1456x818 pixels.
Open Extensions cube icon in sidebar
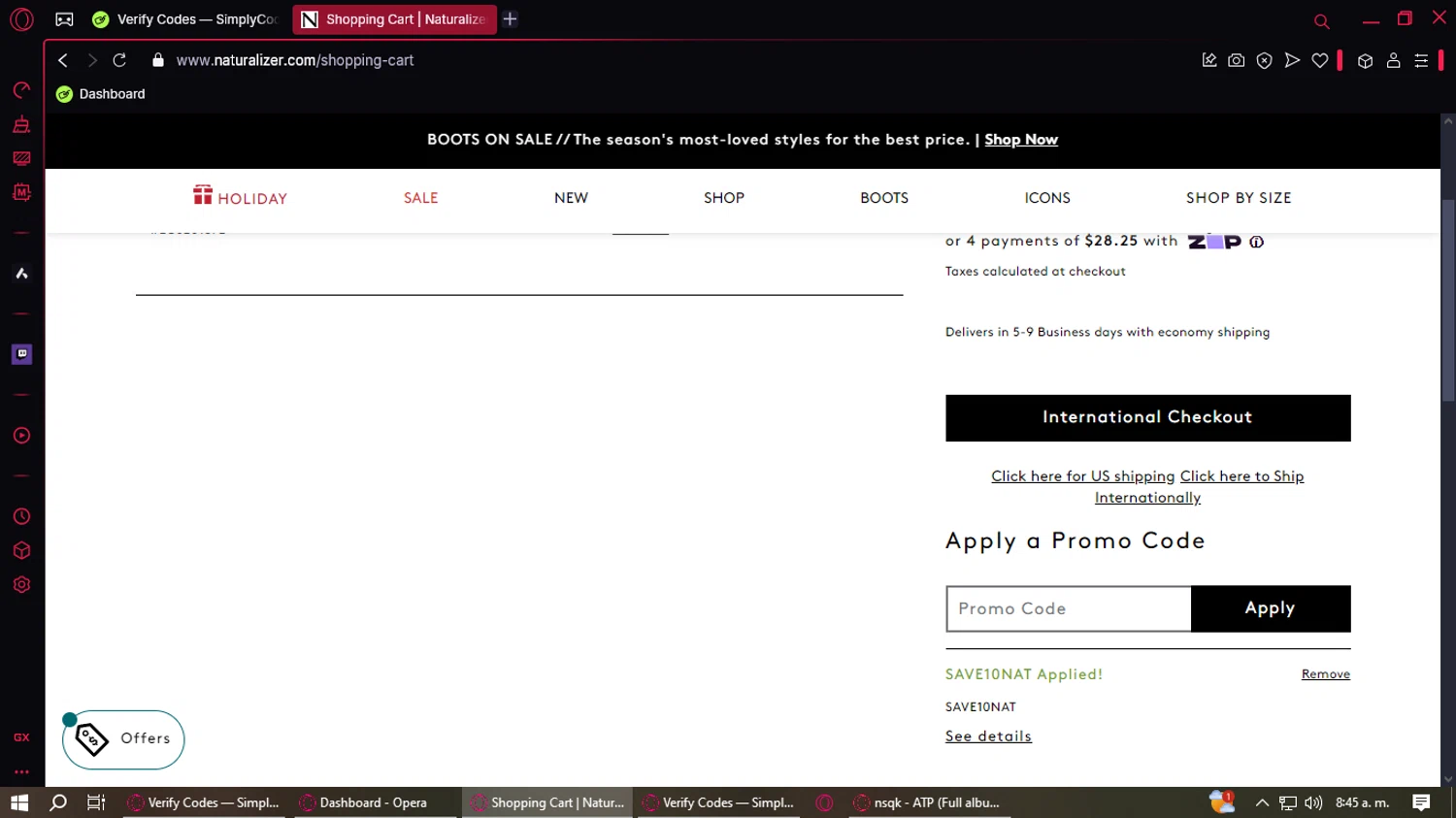pyautogui.click(x=21, y=550)
